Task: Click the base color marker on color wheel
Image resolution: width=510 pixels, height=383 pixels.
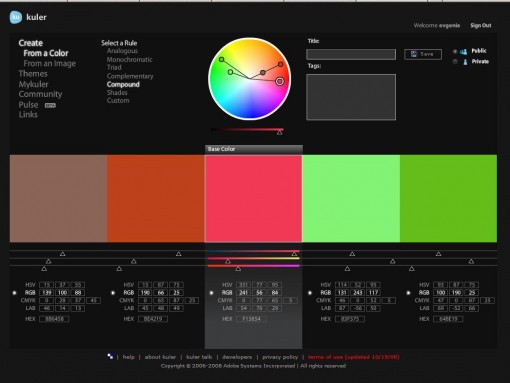Action: (x=280, y=81)
